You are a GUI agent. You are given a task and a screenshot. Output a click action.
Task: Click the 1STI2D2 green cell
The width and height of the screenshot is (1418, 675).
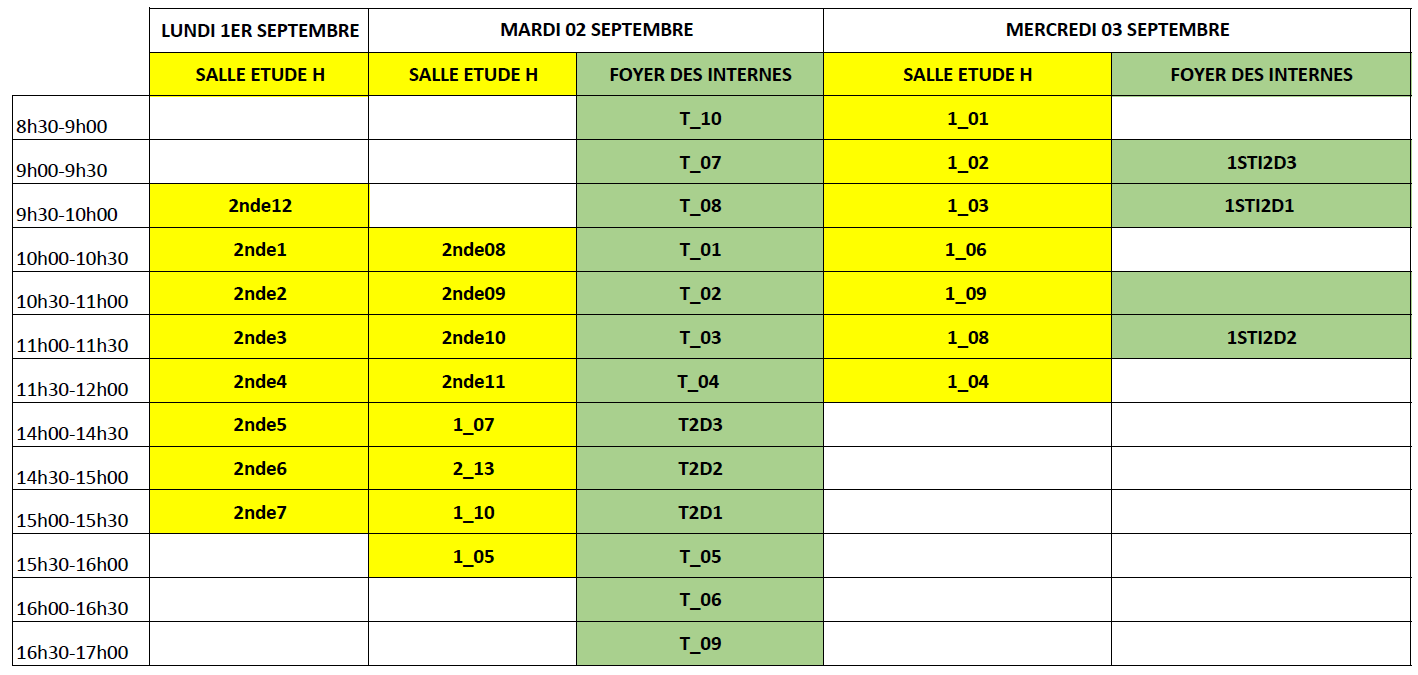coord(1261,337)
